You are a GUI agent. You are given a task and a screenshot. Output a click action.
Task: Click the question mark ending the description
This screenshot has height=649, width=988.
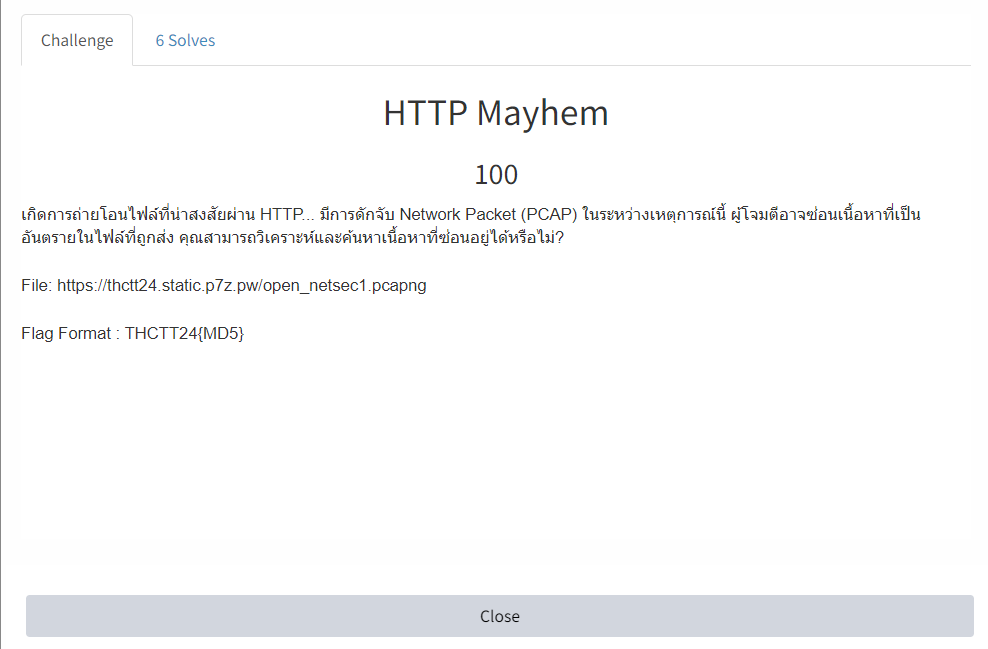pyautogui.click(x=560, y=238)
